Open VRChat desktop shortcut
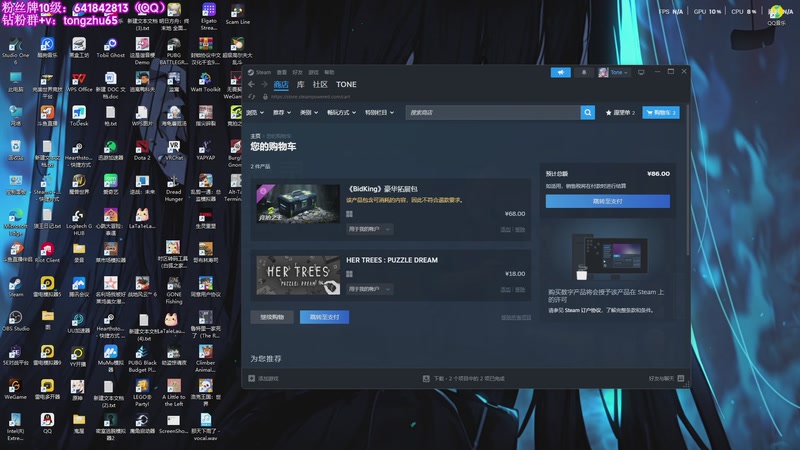This screenshot has width=800, height=450. 173,151
